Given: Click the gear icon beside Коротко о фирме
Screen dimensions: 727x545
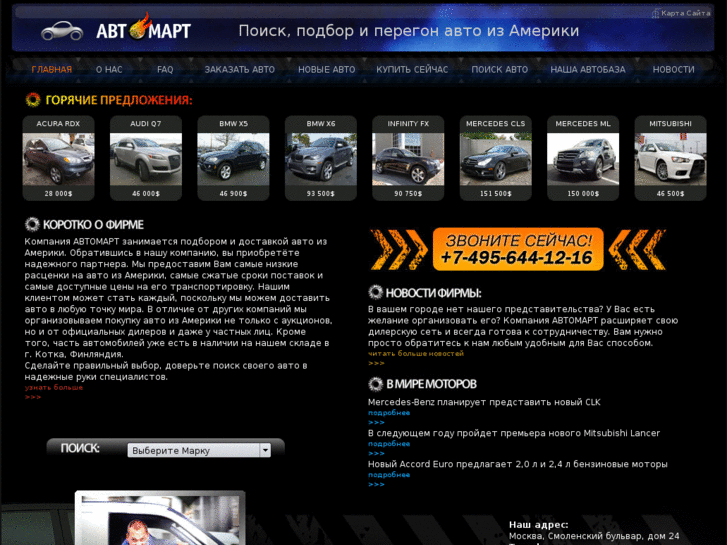Looking at the screenshot, I should pos(32,224).
